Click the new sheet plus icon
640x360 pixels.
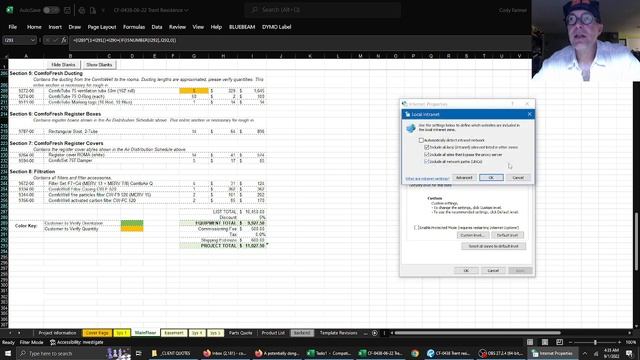pos(375,333)
